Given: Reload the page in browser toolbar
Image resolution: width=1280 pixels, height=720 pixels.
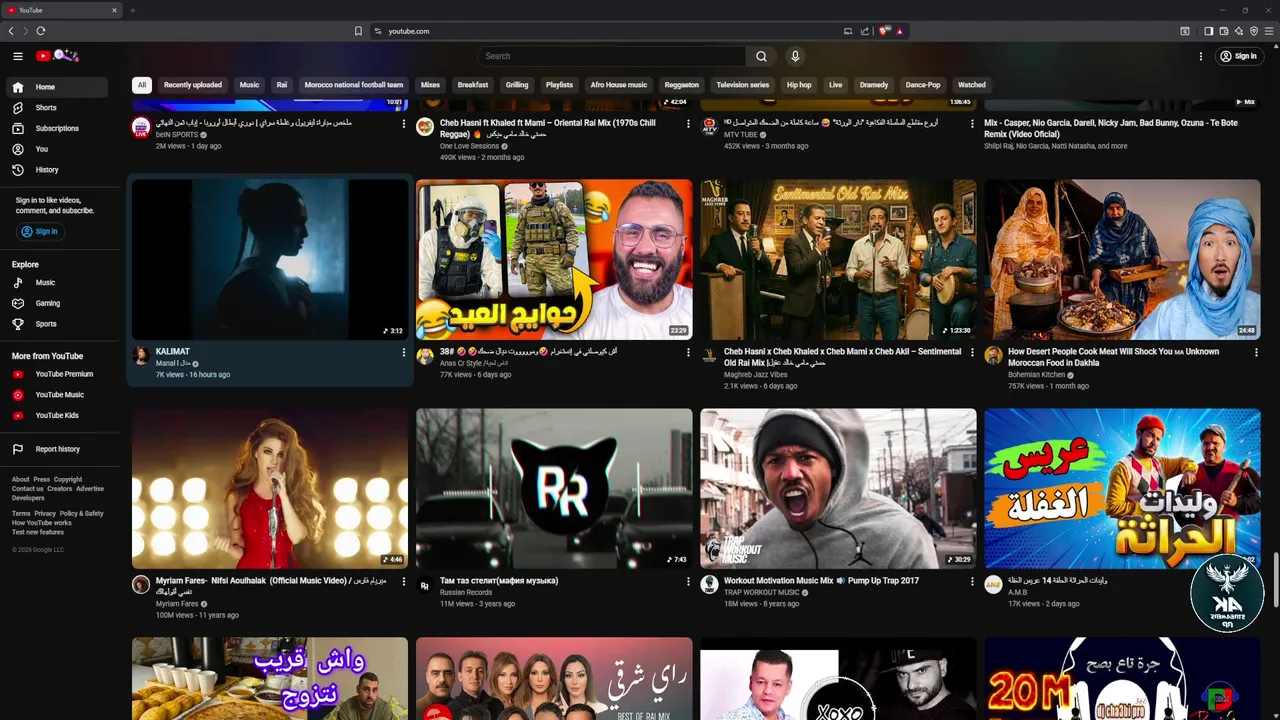Looking at the screenshot, I should coord(40,31).
